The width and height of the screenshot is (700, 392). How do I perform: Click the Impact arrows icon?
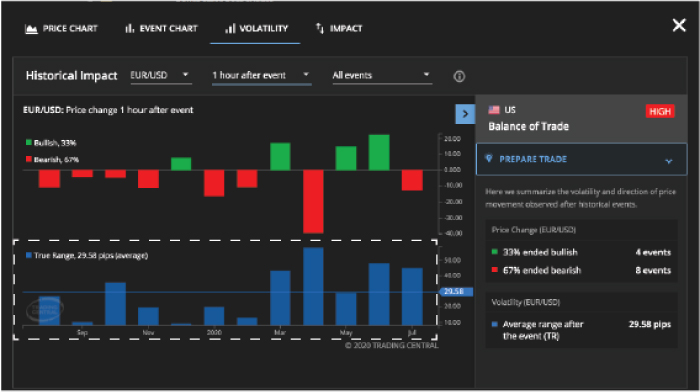click(320, 28)
